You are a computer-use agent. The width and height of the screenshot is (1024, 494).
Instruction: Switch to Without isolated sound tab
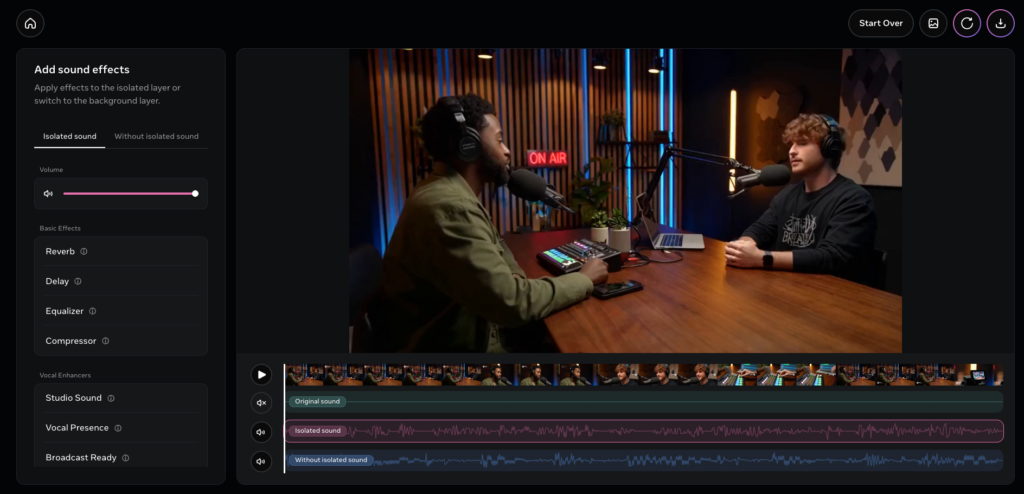(x=156, y=136)
